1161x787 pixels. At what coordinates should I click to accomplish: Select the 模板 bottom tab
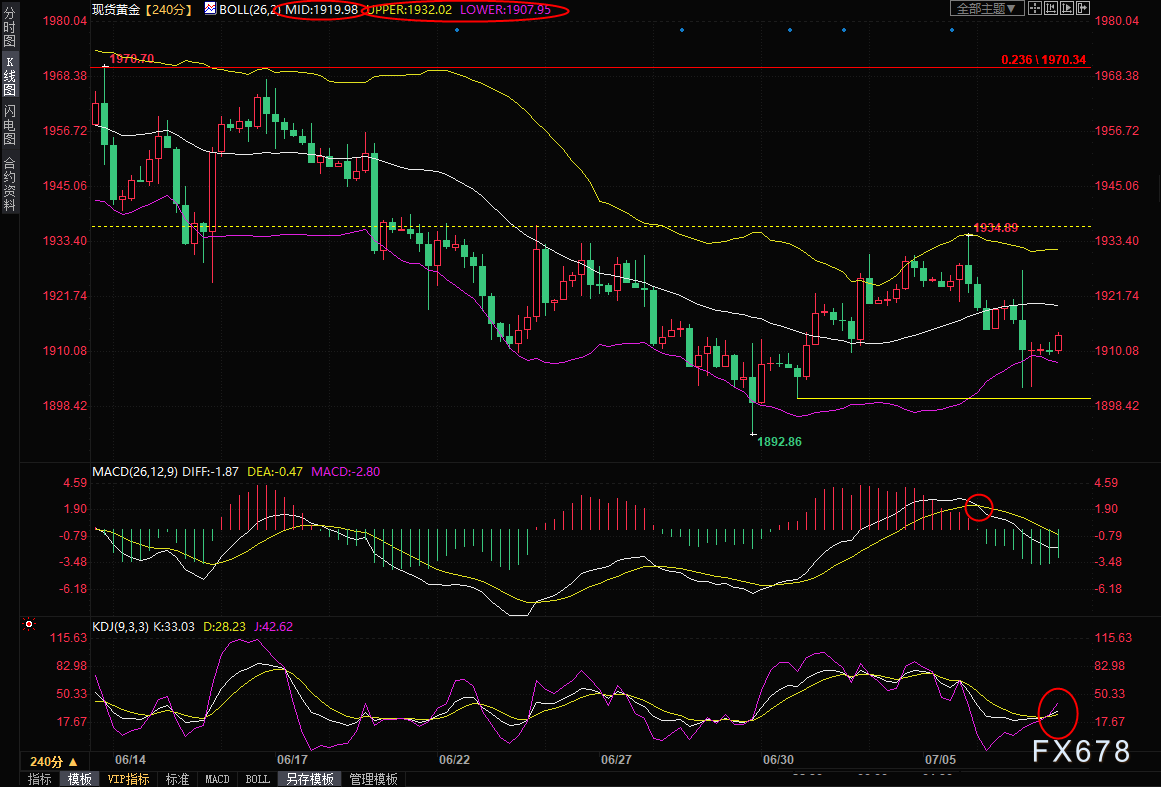coord(79,779)
